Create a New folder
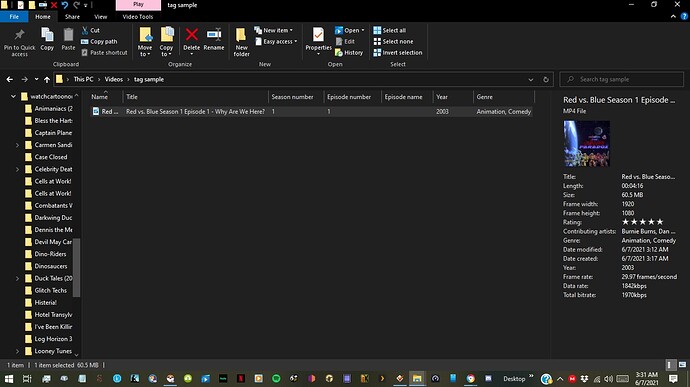This screenshot has height=387, width=690. pos(241,42)
